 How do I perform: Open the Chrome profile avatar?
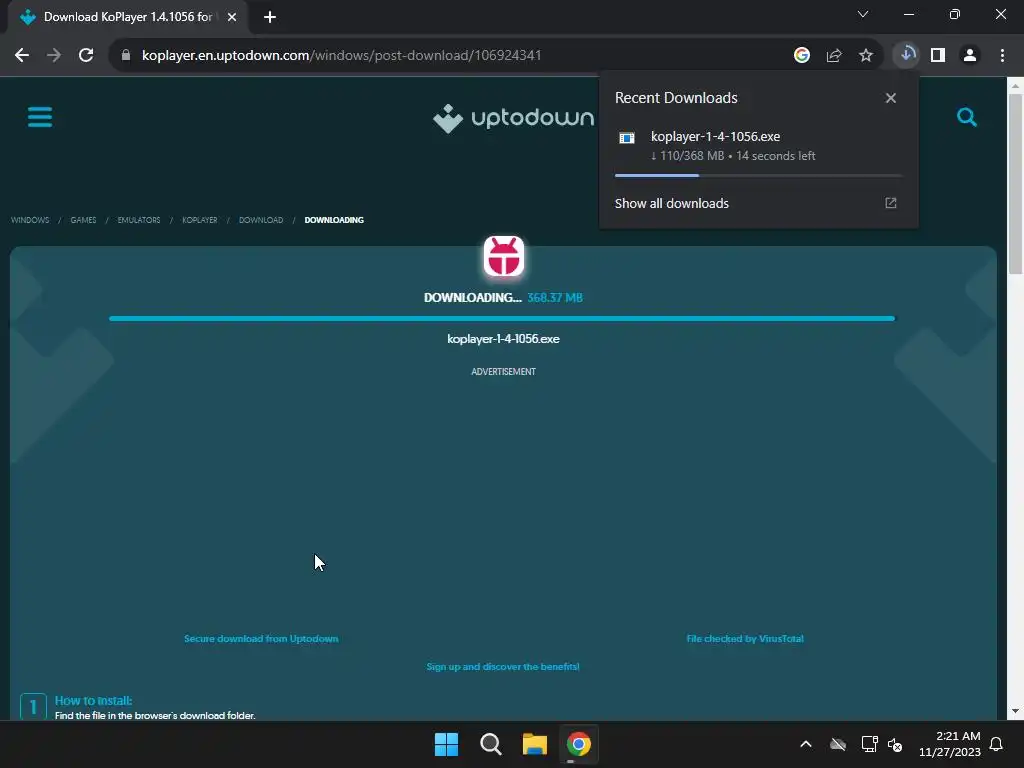click(970, 56)
